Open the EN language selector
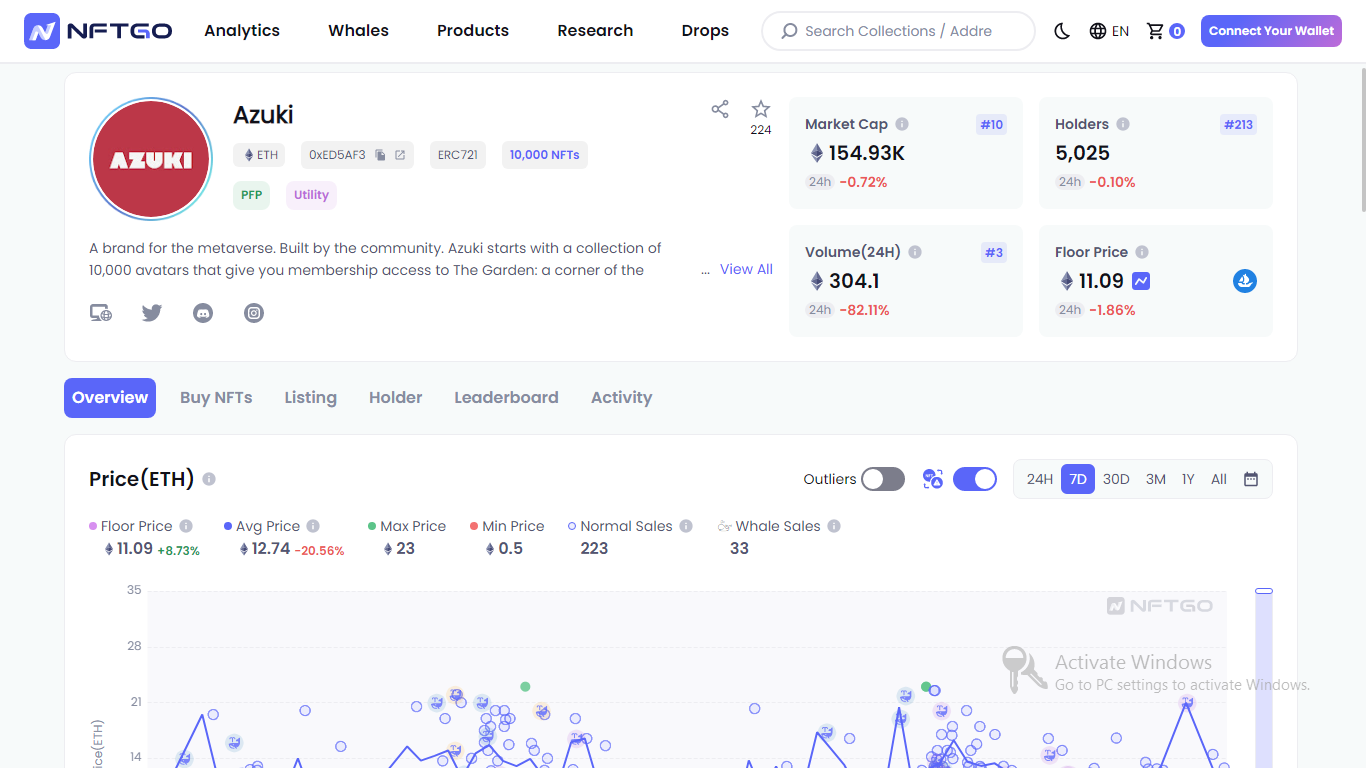Viewport: 1366px width, 768px height. [1109, 31]
